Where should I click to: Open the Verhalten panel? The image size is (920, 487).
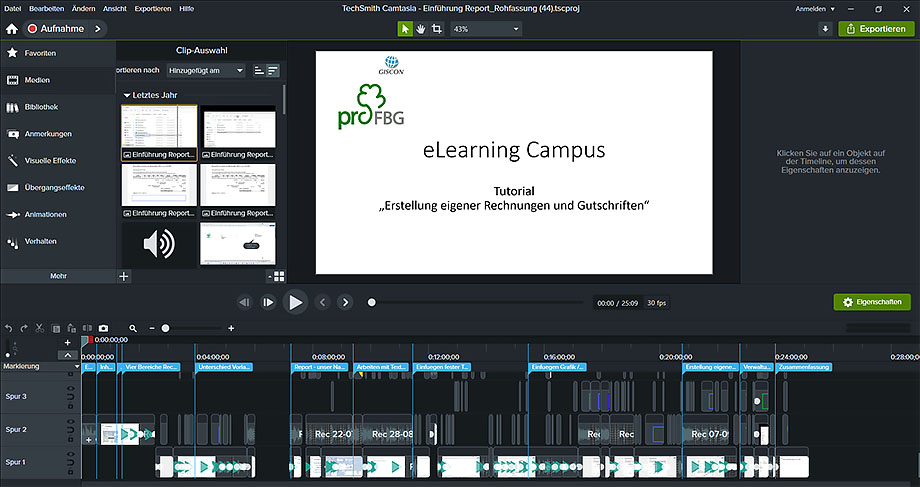58,241
